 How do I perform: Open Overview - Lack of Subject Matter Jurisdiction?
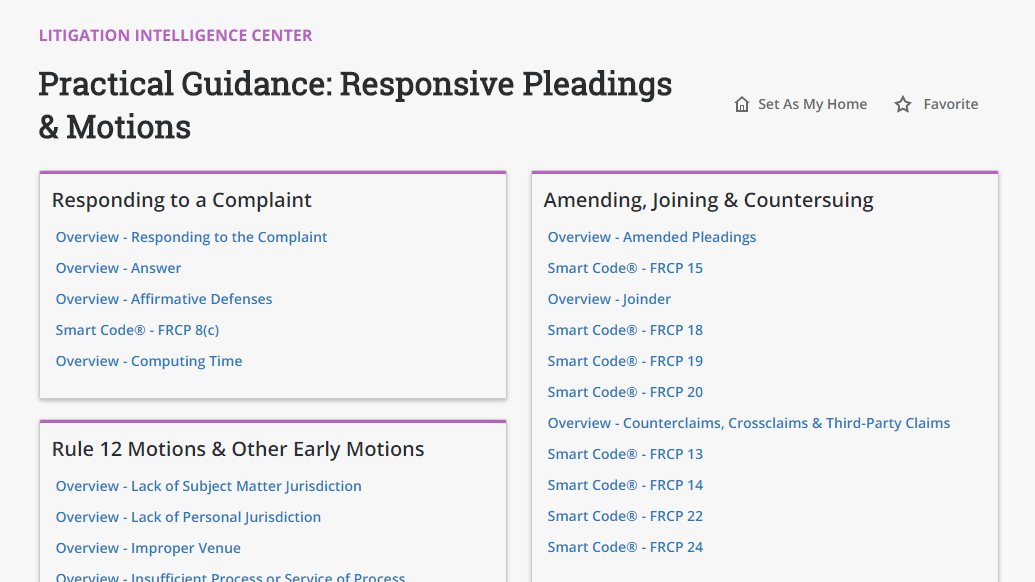click(208, 486)
